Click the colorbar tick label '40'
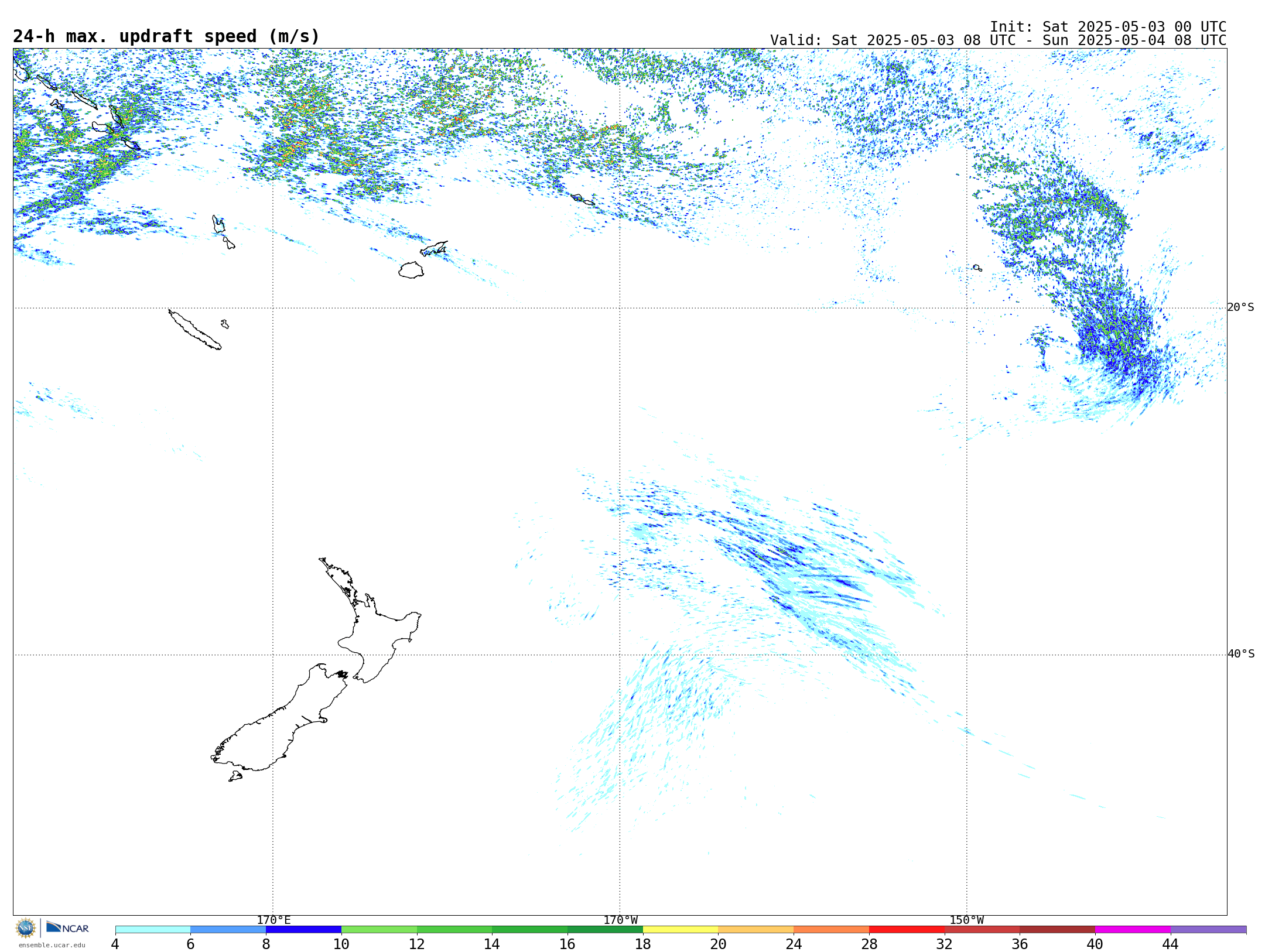1265x952 pixels. (x=1095, y=944)
